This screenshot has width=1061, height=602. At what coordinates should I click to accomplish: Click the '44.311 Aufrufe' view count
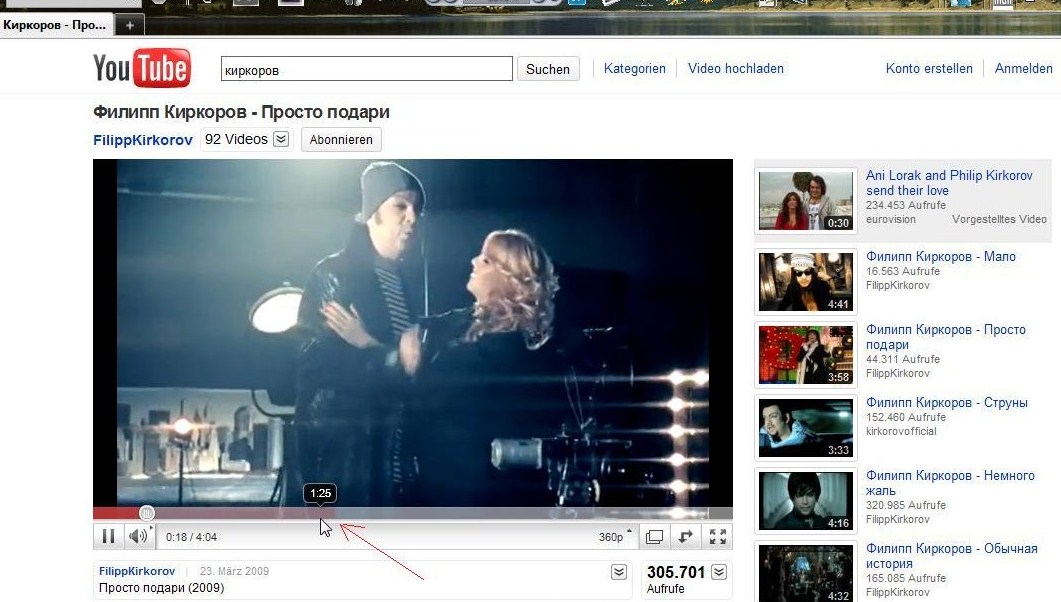click(903, 359)
